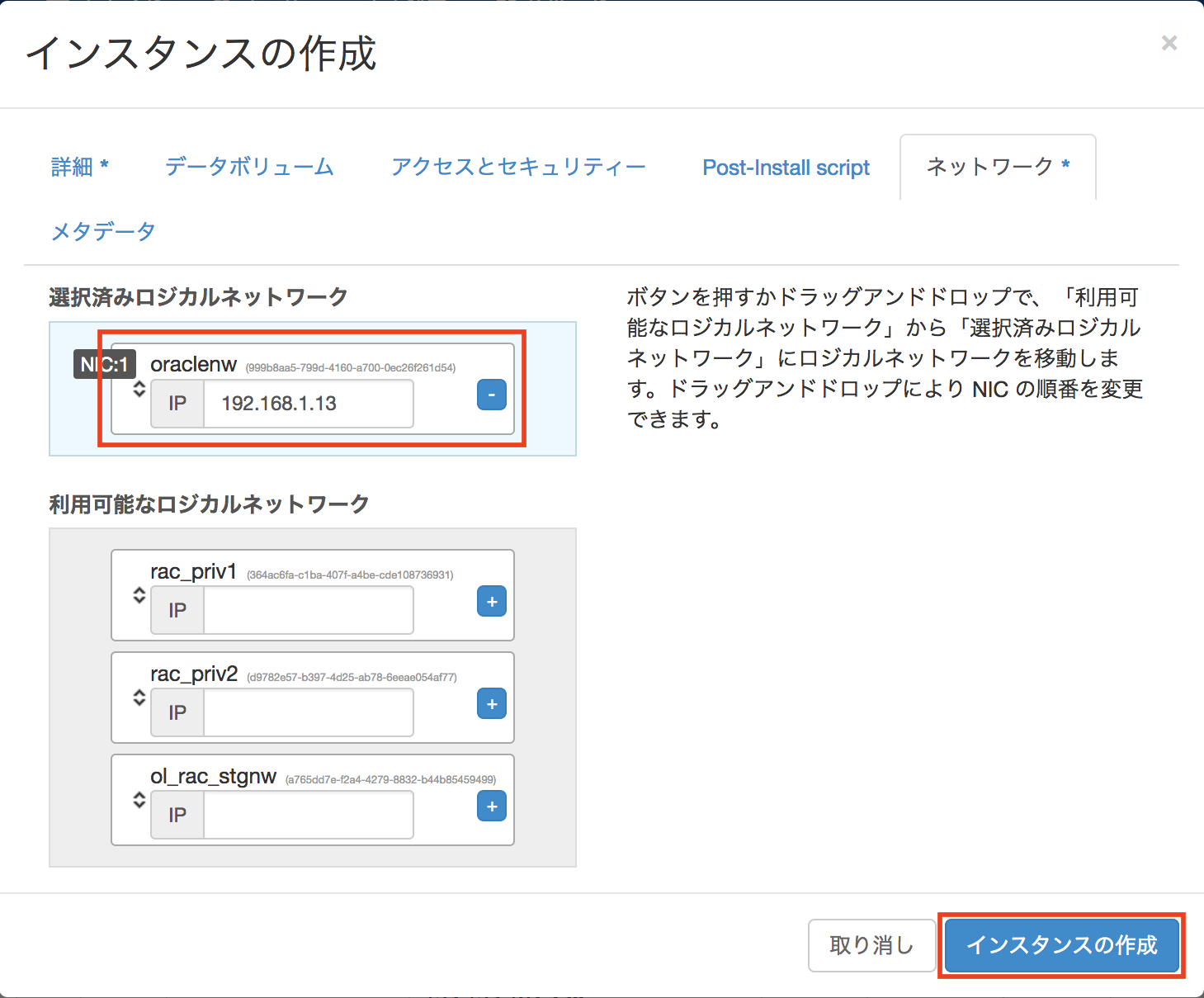Open the アクセスとセキュリティー tab
This screenshot has height=998, width=1204.
pyautogui.click(x=518, y=167)
